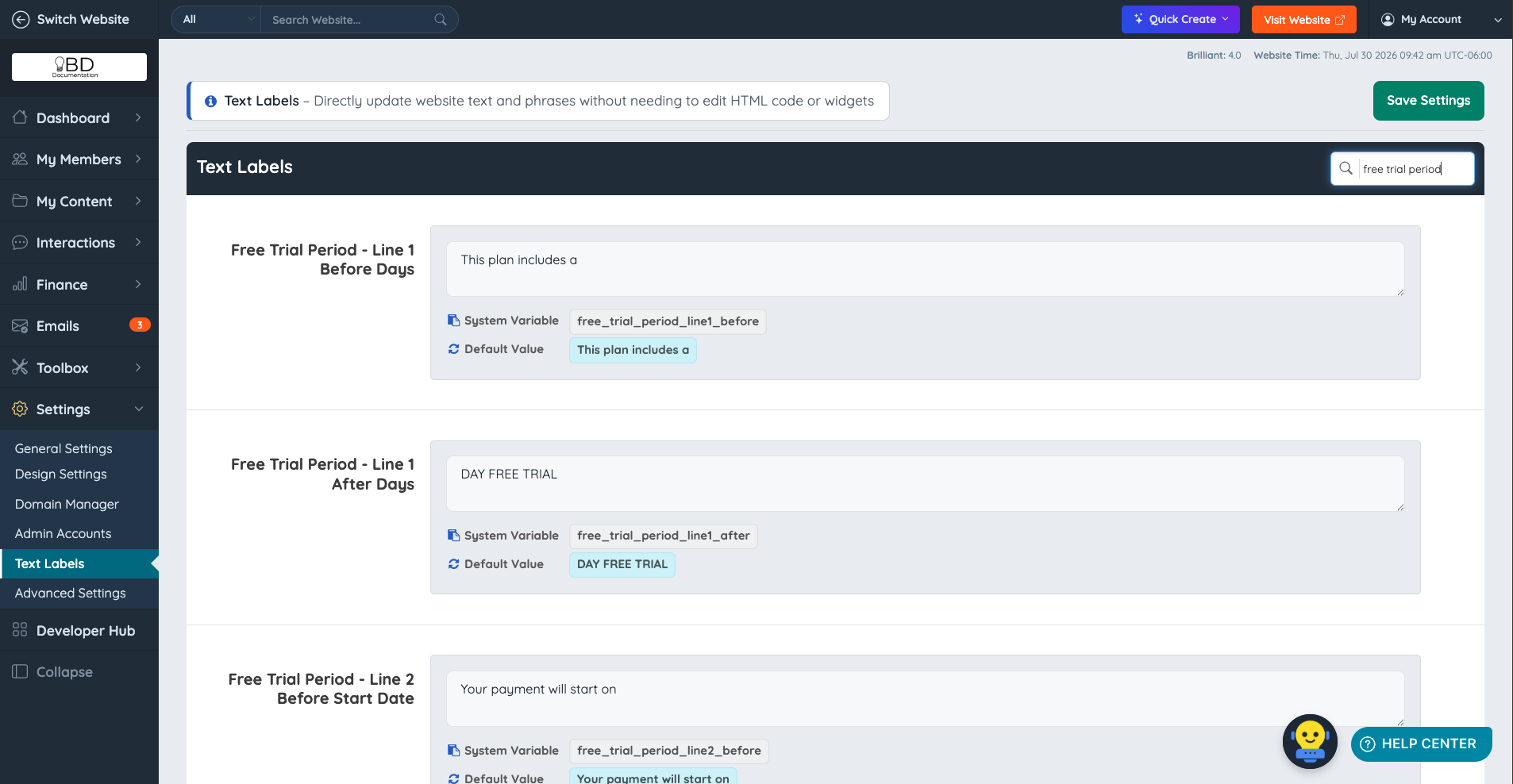Click the Save Settings button
This screenshot has height=784, width=1513.
coord(1428,101)
